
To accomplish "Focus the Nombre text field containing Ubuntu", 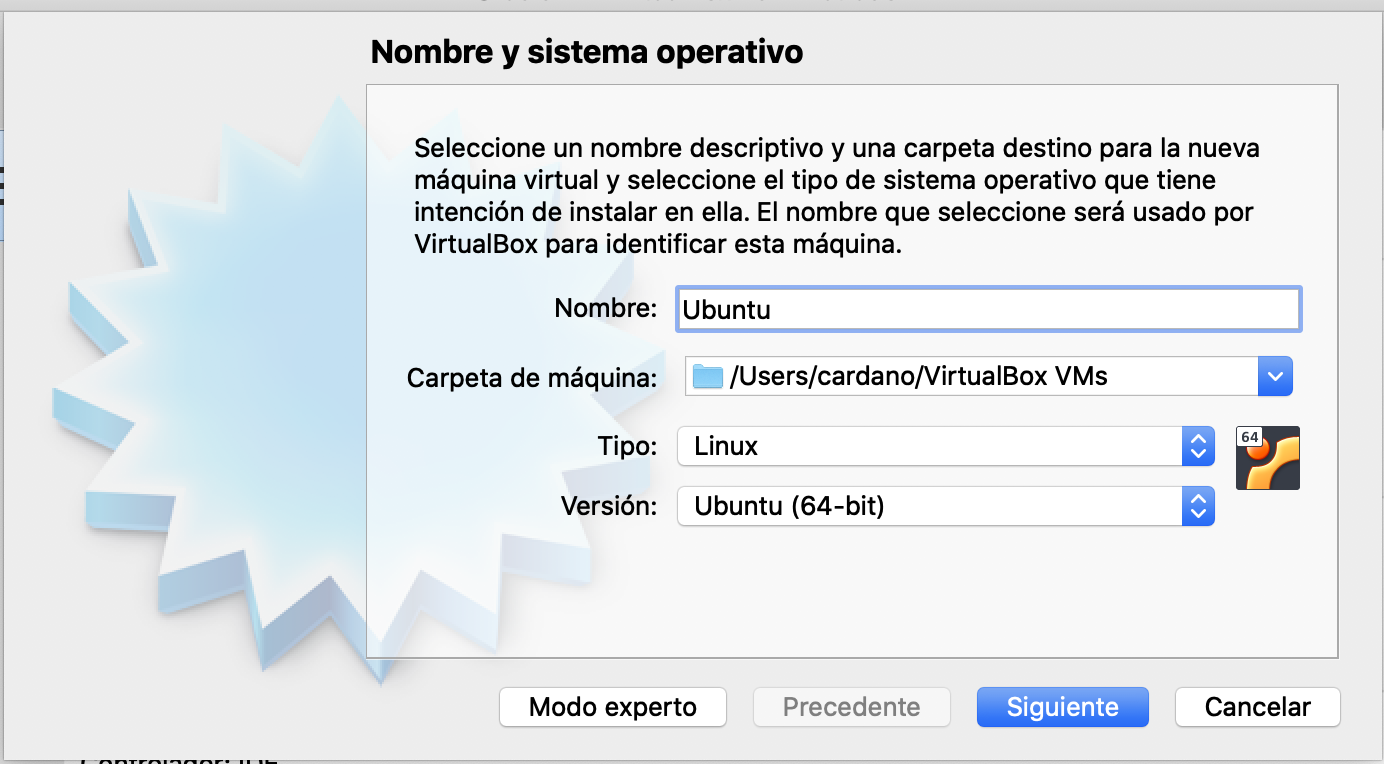I will click(x=989, y=309).
